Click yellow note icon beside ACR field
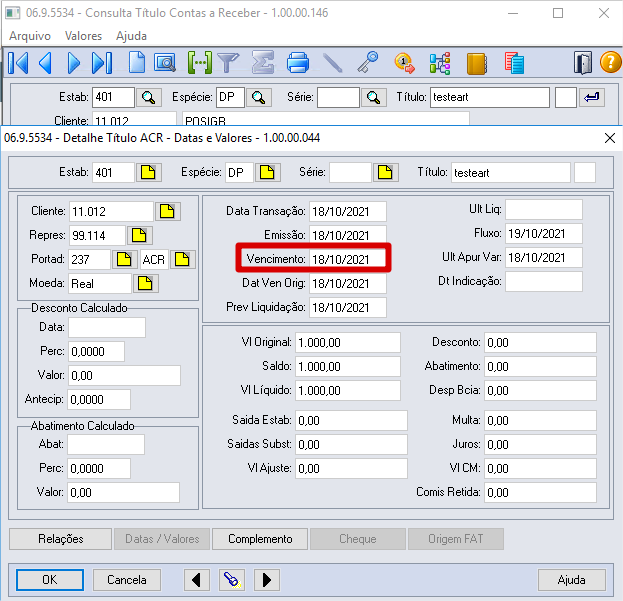The width and height of the screenshot is (623, 601). [183, 259]
